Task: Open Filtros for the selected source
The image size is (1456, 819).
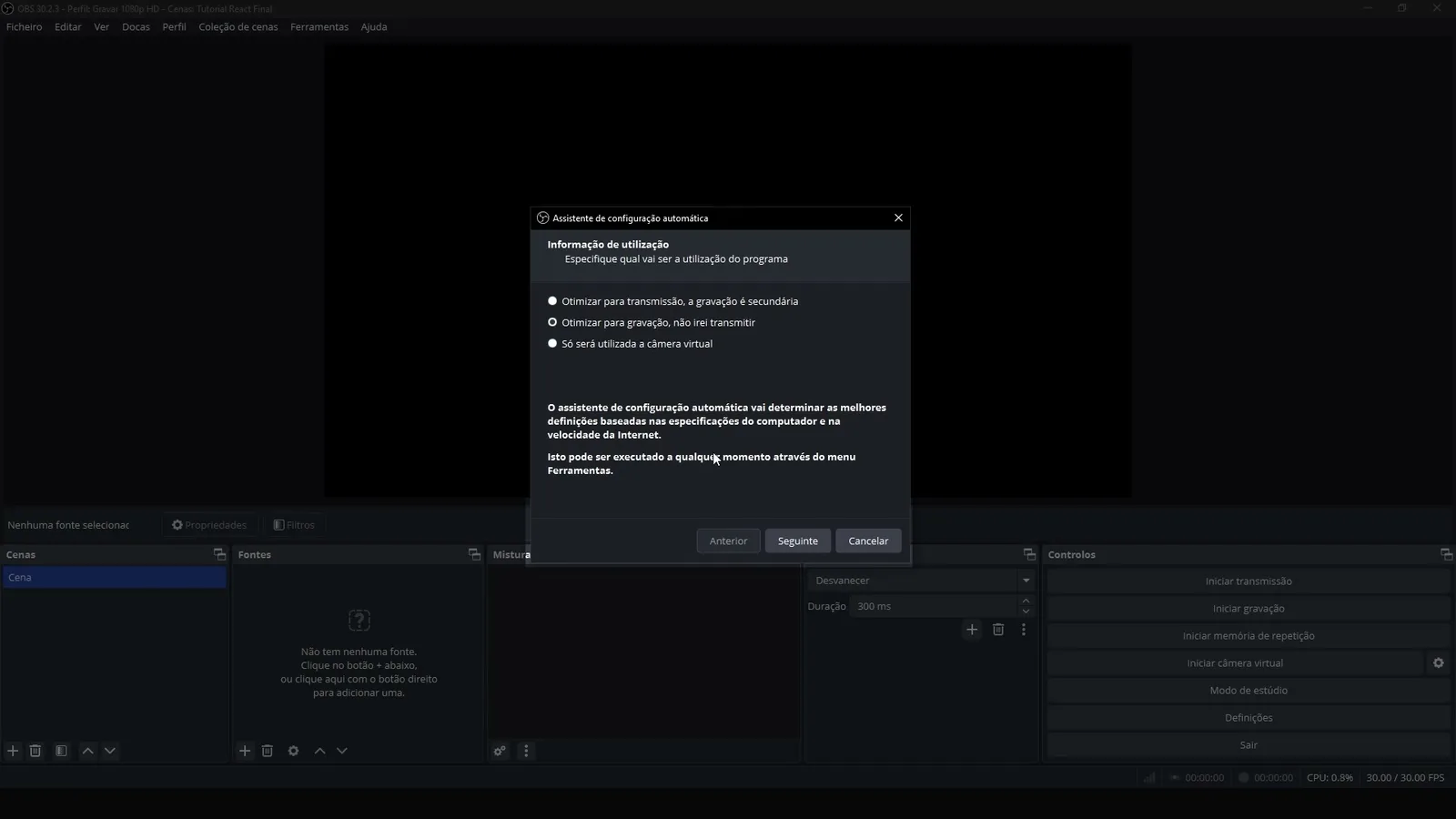Action: tap(294, 525)
